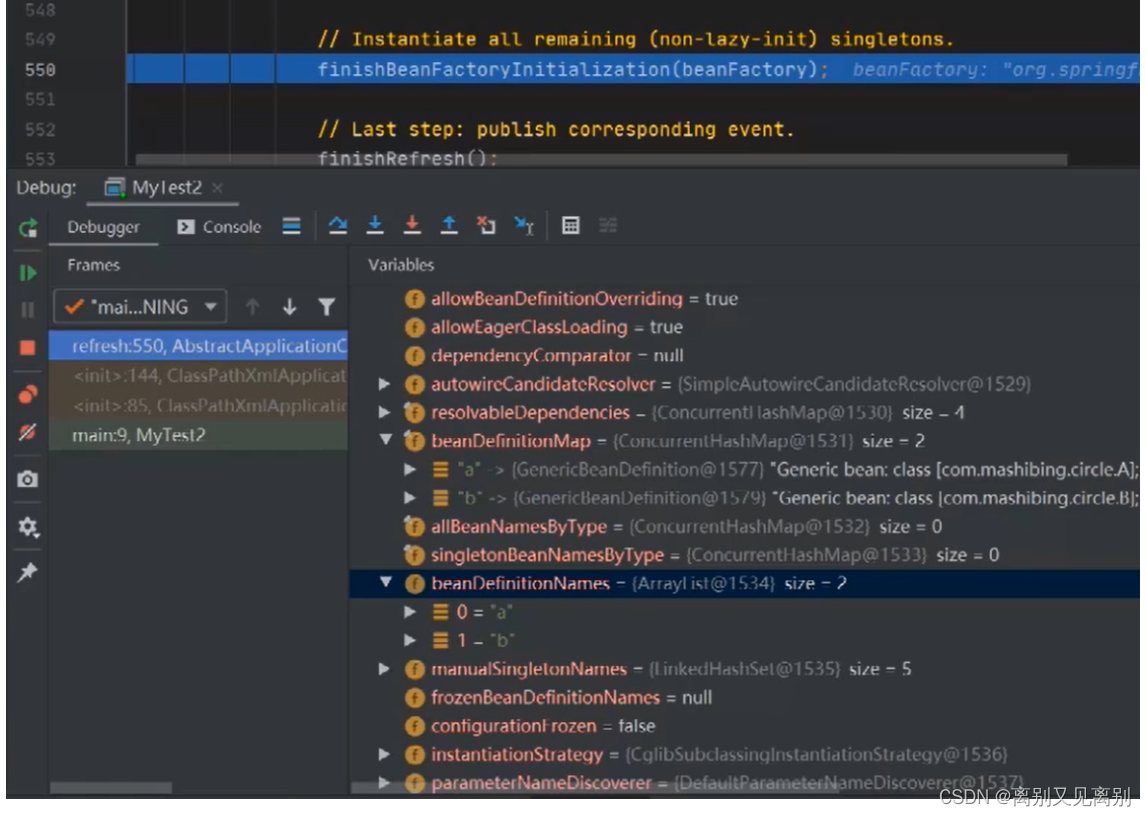Close the MyTest2 debug tab
Viewport: 1146px width, 816px height.
(x=217, y=188)
